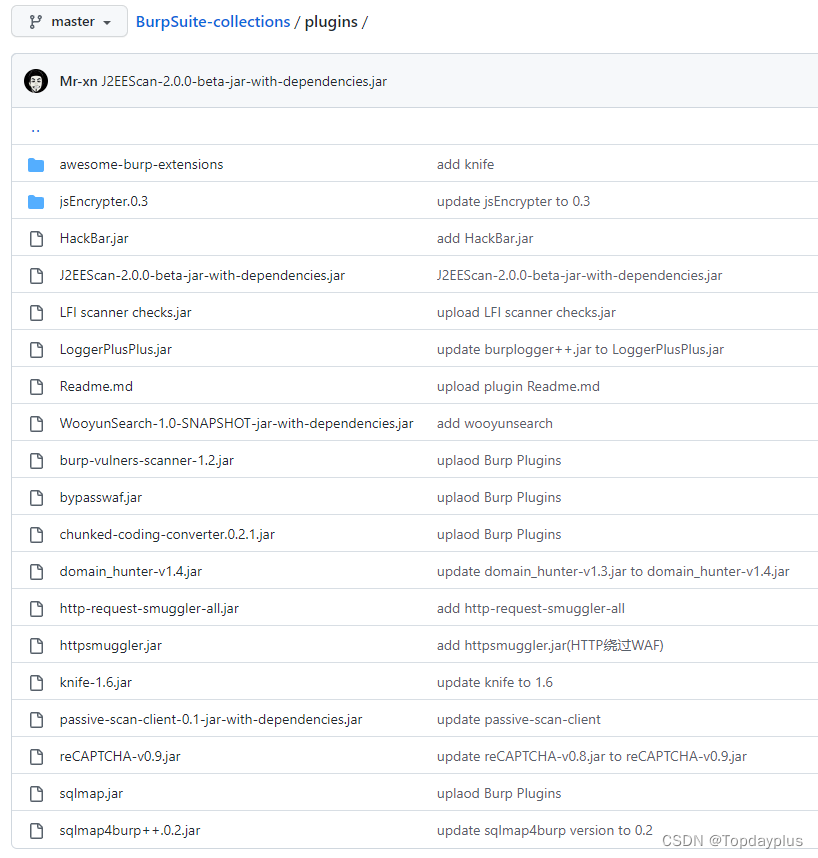Screen dimensions: 818x858
Task: Open the awesome-burp-extensions folder
Action: tap(141, 164)
